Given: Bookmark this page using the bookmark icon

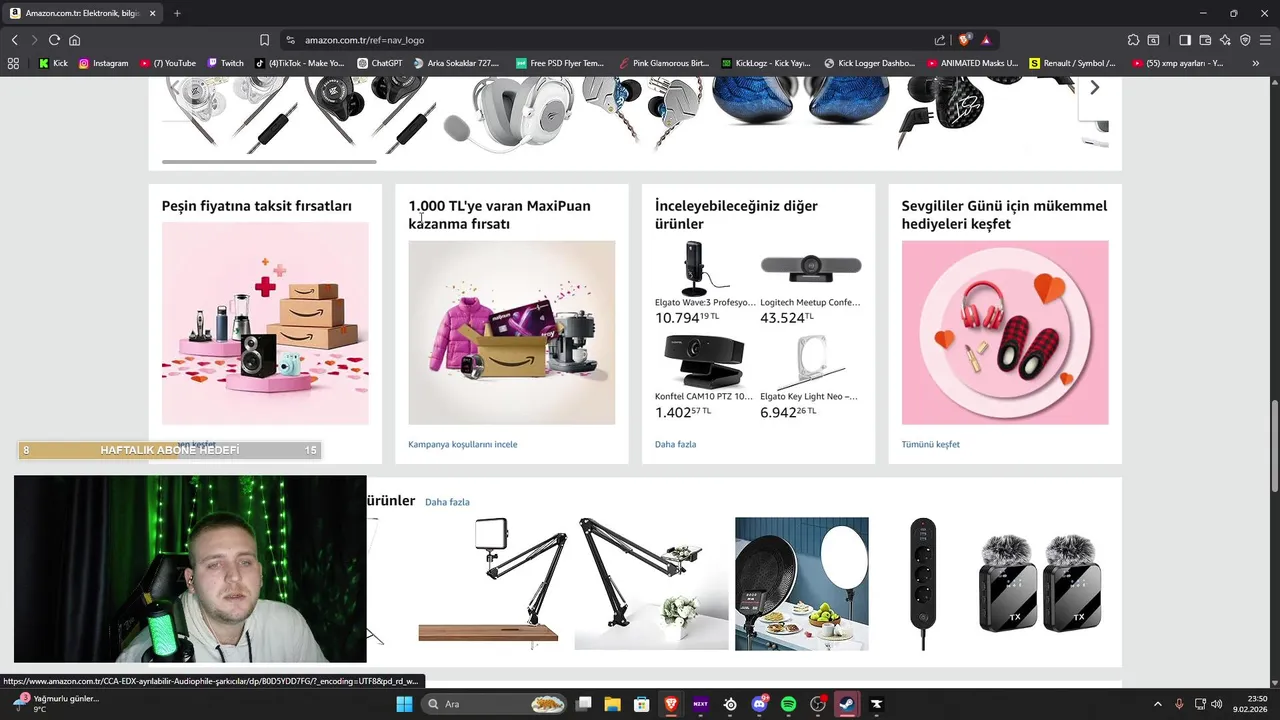Looking at the screenshot, I should [x=264, y=40].
